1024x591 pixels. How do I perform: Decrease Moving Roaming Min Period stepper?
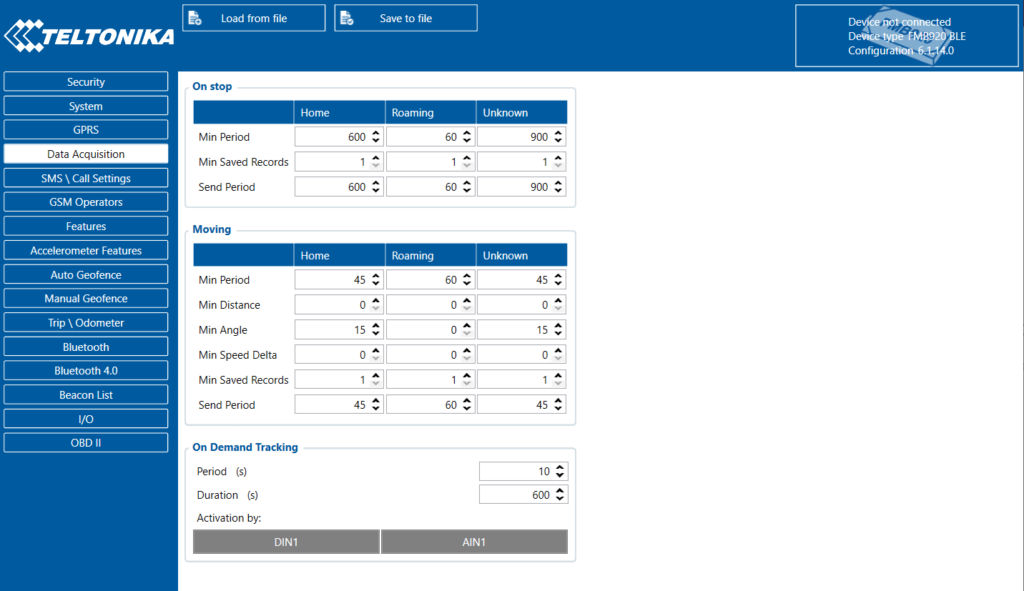click(467, 283)
